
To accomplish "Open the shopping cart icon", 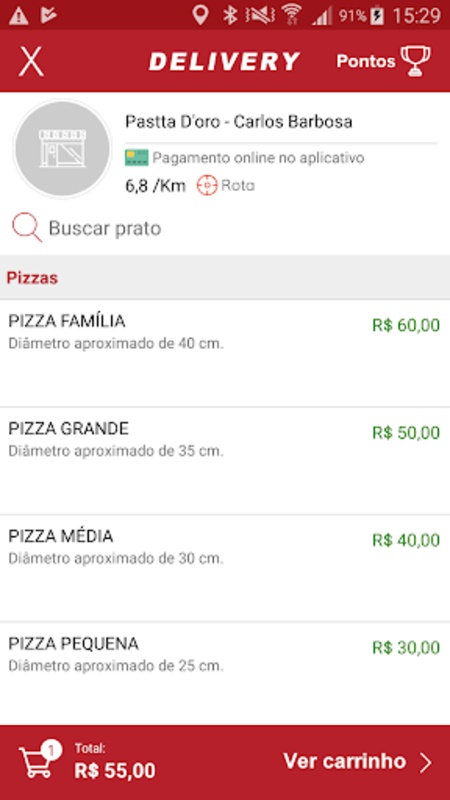I will point(39,760).
